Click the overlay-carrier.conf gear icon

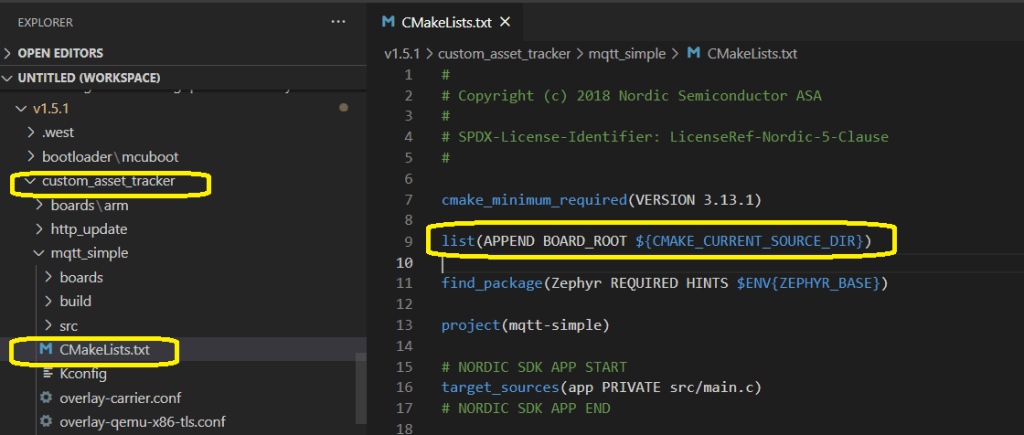[x=45, y=398]
